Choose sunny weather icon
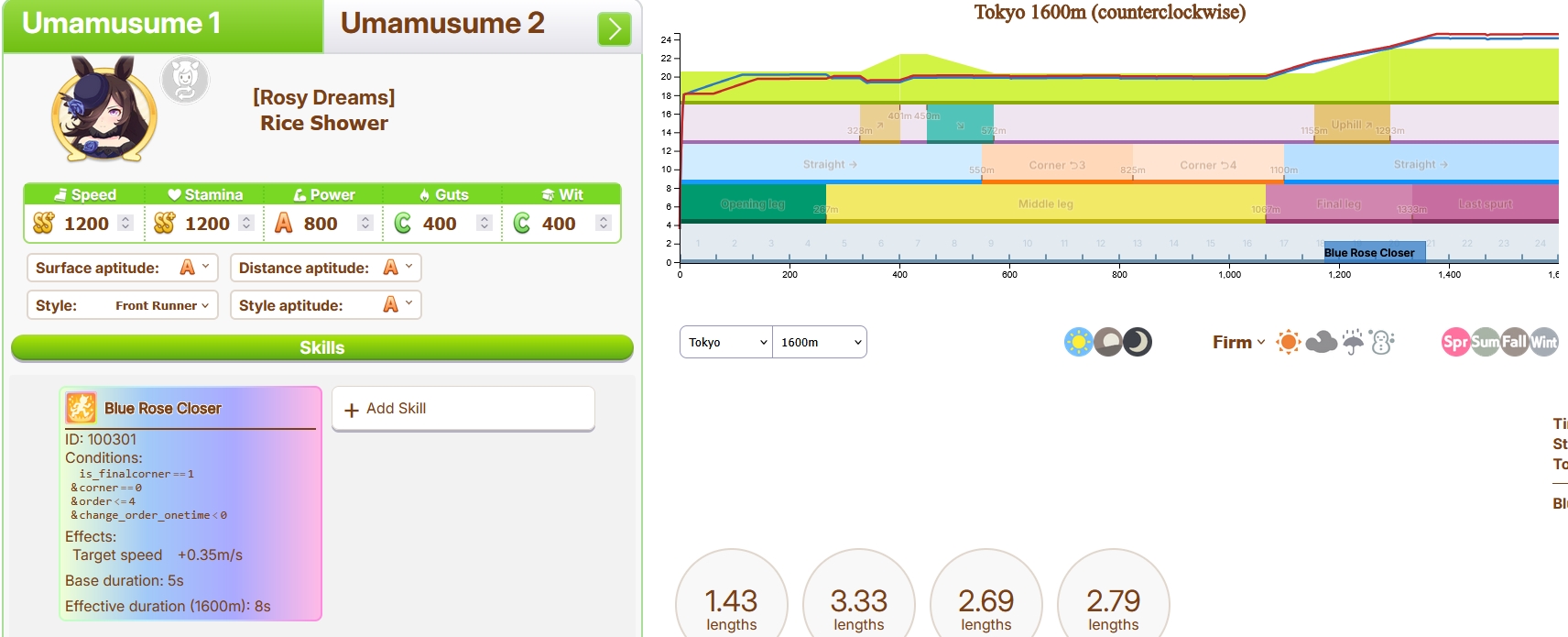Screen dimensions: 1568x637 [x=1289, y=342]
